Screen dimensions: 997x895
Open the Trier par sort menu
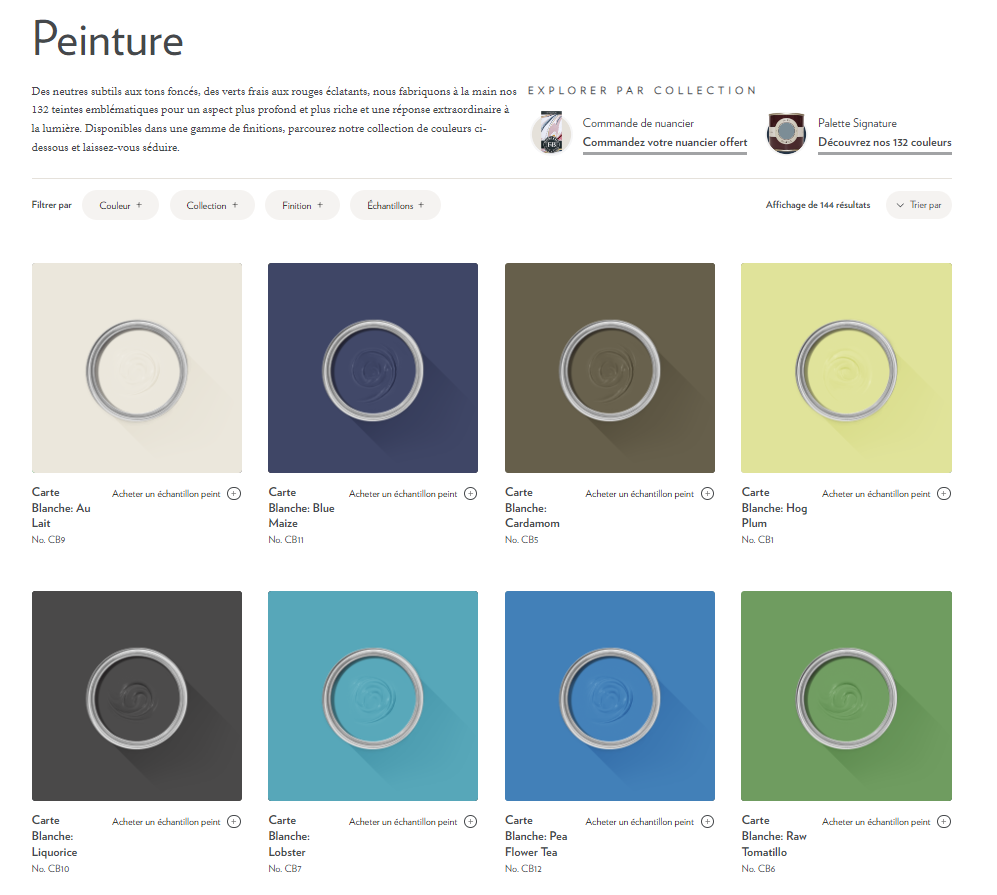click(919, 205)
